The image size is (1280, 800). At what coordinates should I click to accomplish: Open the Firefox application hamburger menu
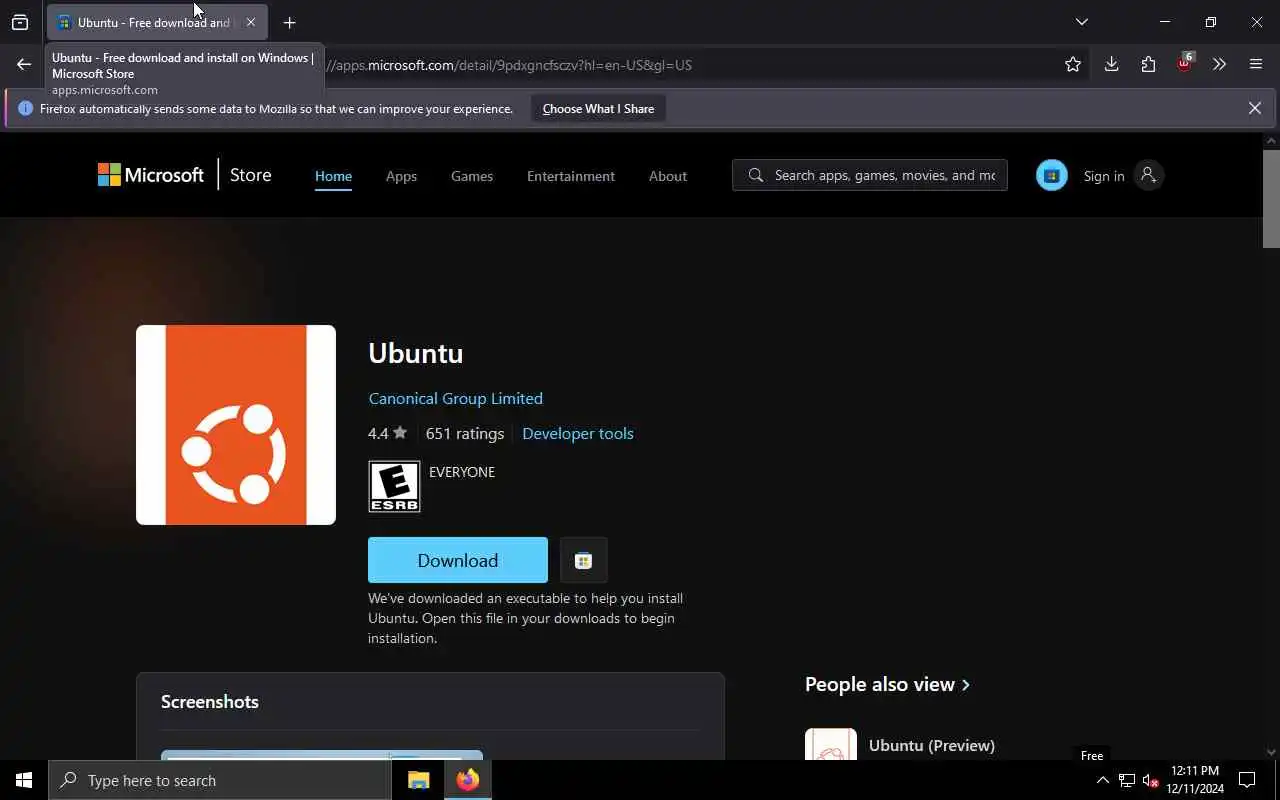1256,65
